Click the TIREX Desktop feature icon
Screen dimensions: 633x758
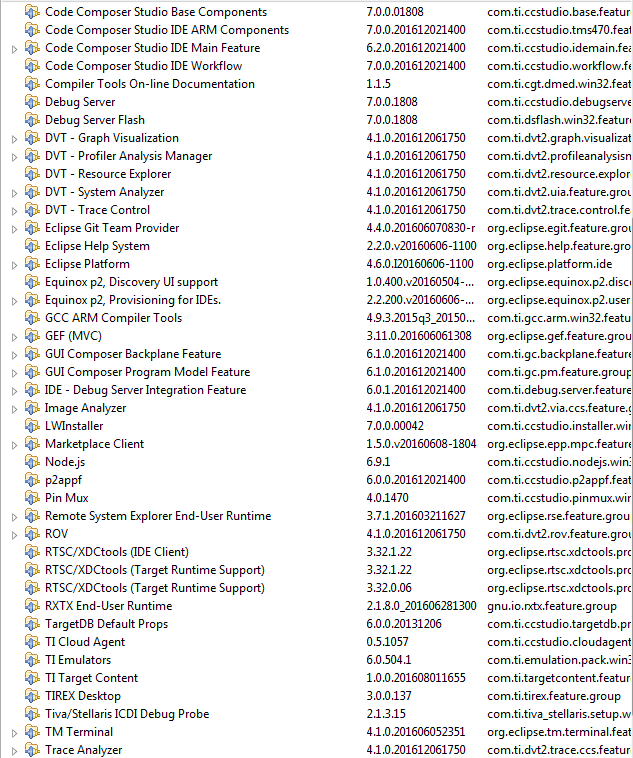32,696
